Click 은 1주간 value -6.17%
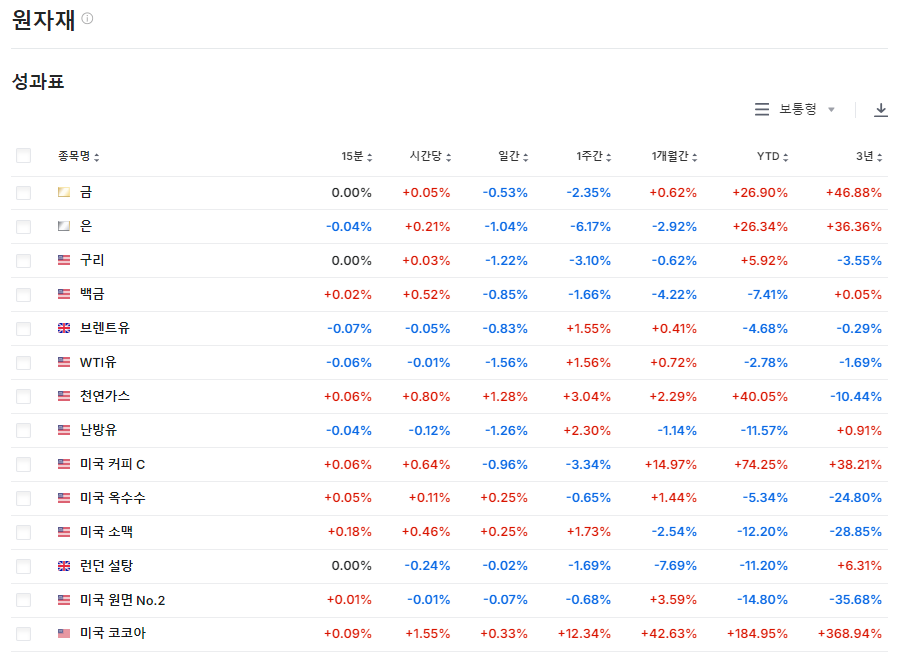Viewport: 910px width, 662px height. [590, 226]
